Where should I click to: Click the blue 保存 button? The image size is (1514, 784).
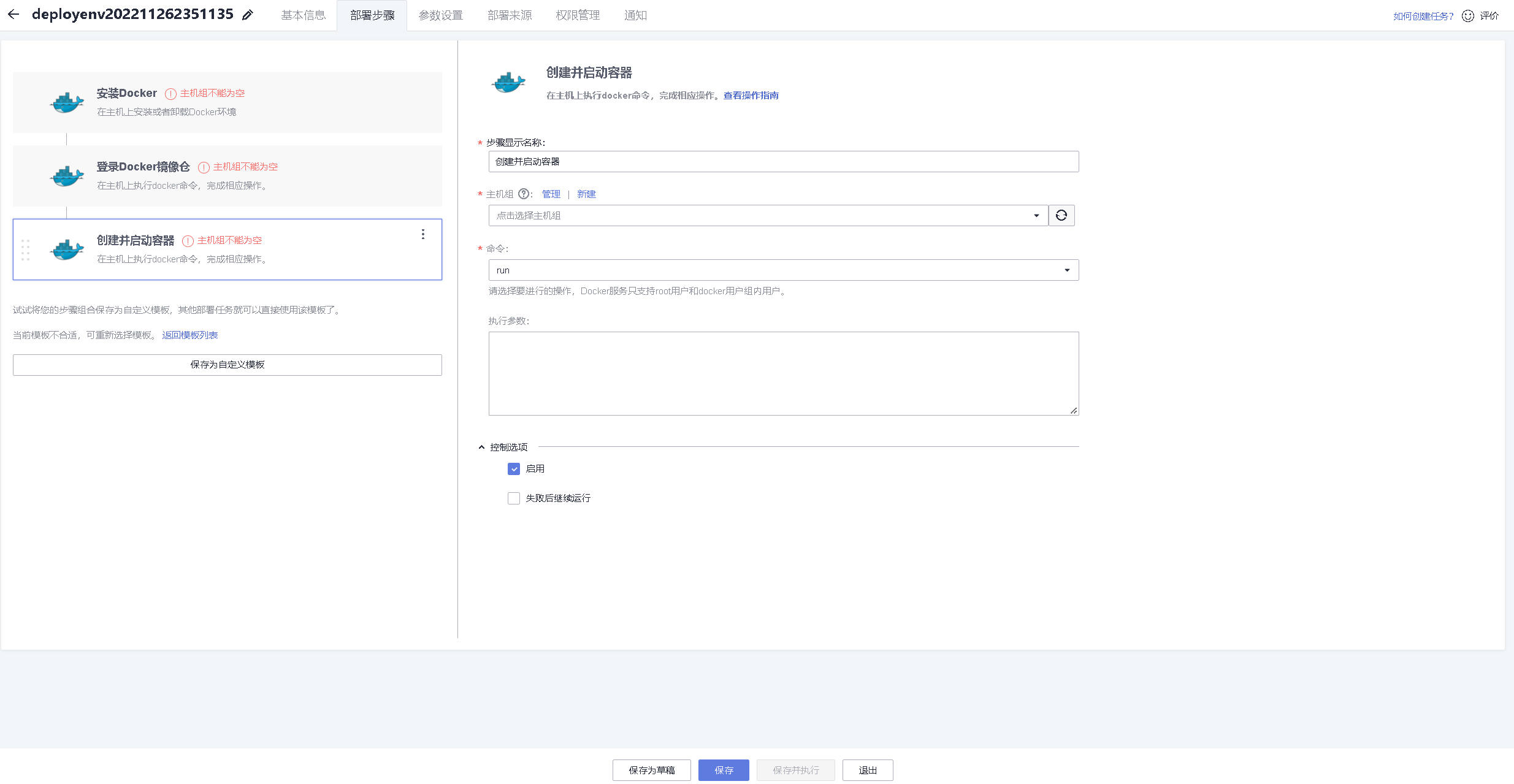click(724, 770)
